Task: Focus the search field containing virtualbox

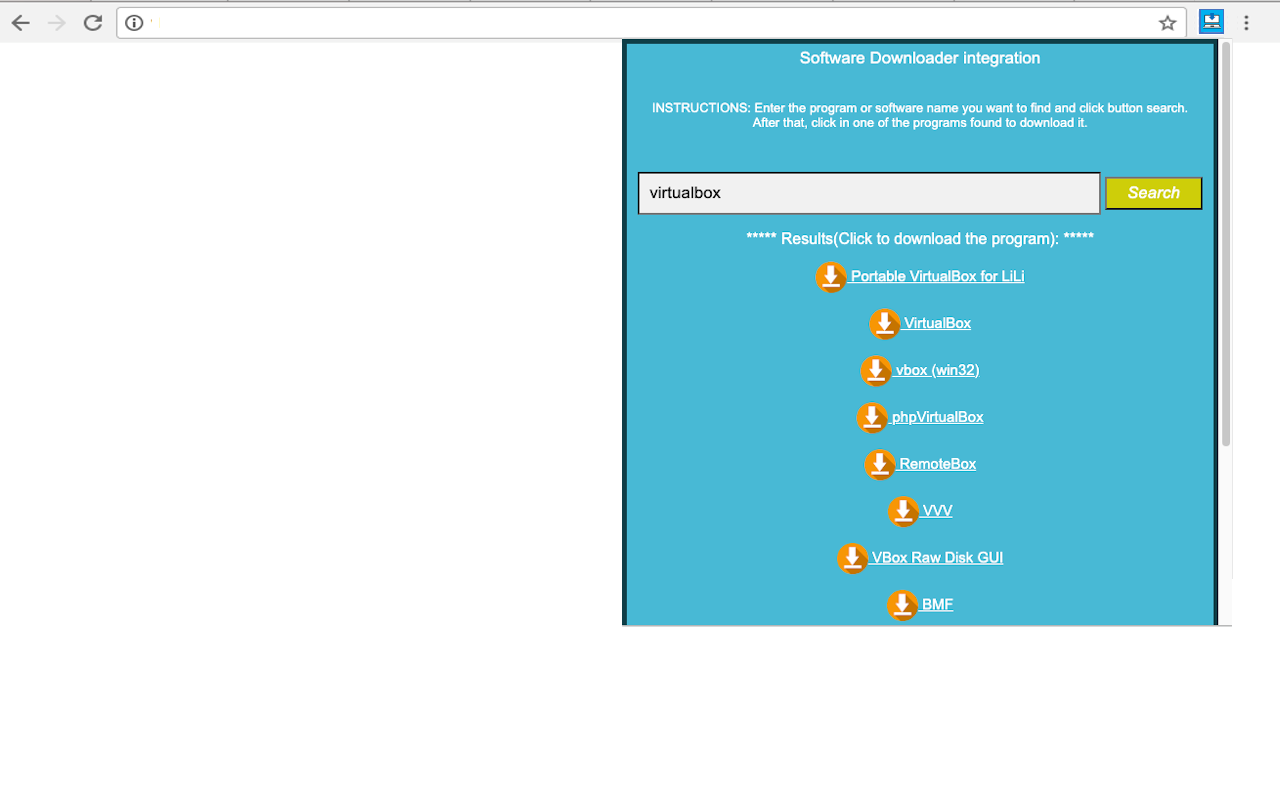Action: [869, 193]
